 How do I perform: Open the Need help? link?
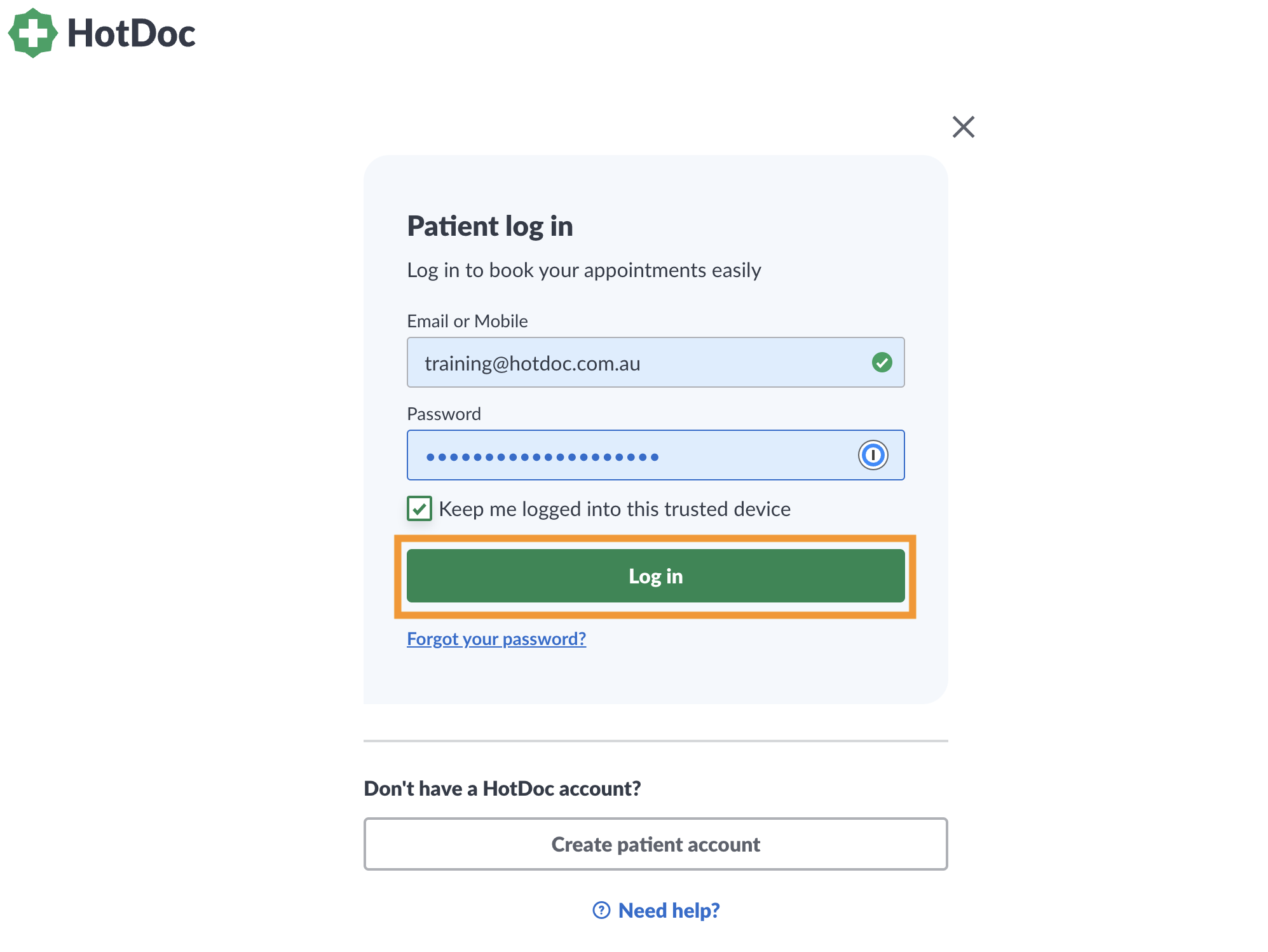[669, 910]
